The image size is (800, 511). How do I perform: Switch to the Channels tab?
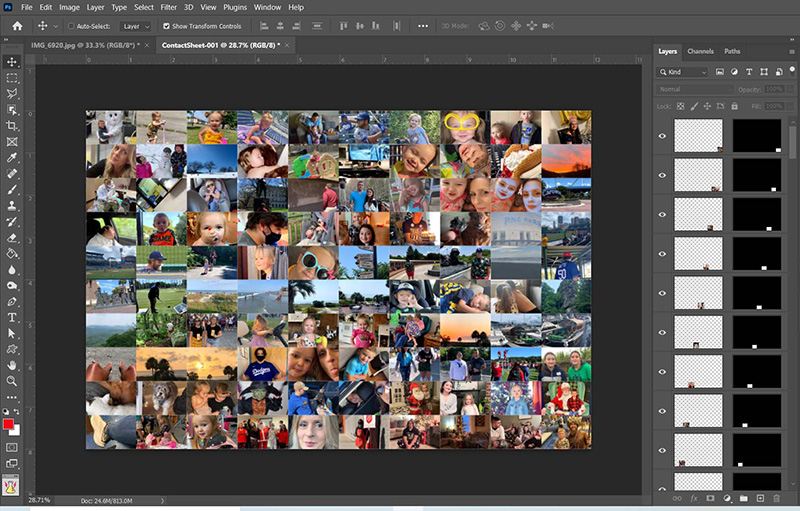coord(700,51)
